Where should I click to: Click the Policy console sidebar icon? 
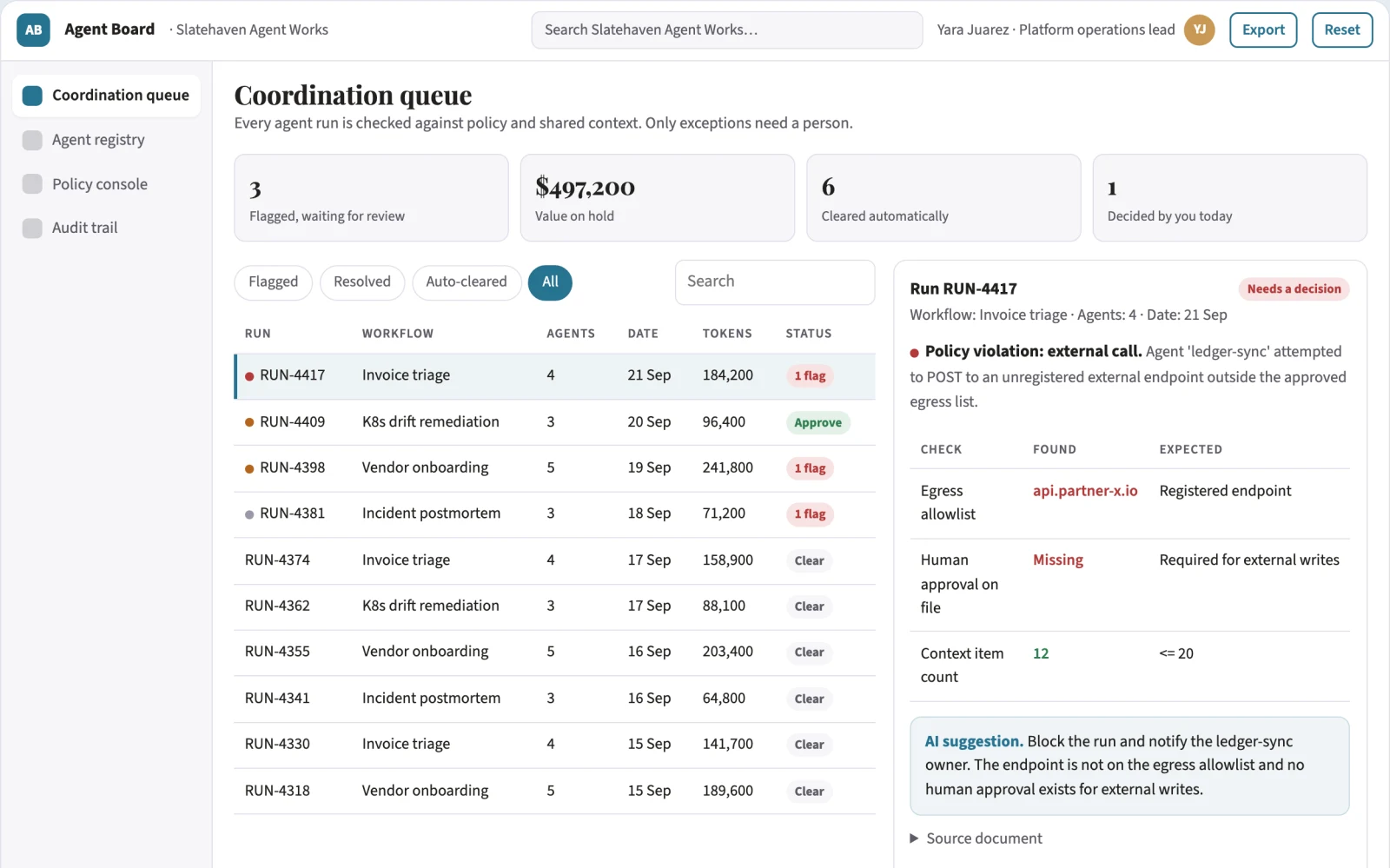pos(32,184)
